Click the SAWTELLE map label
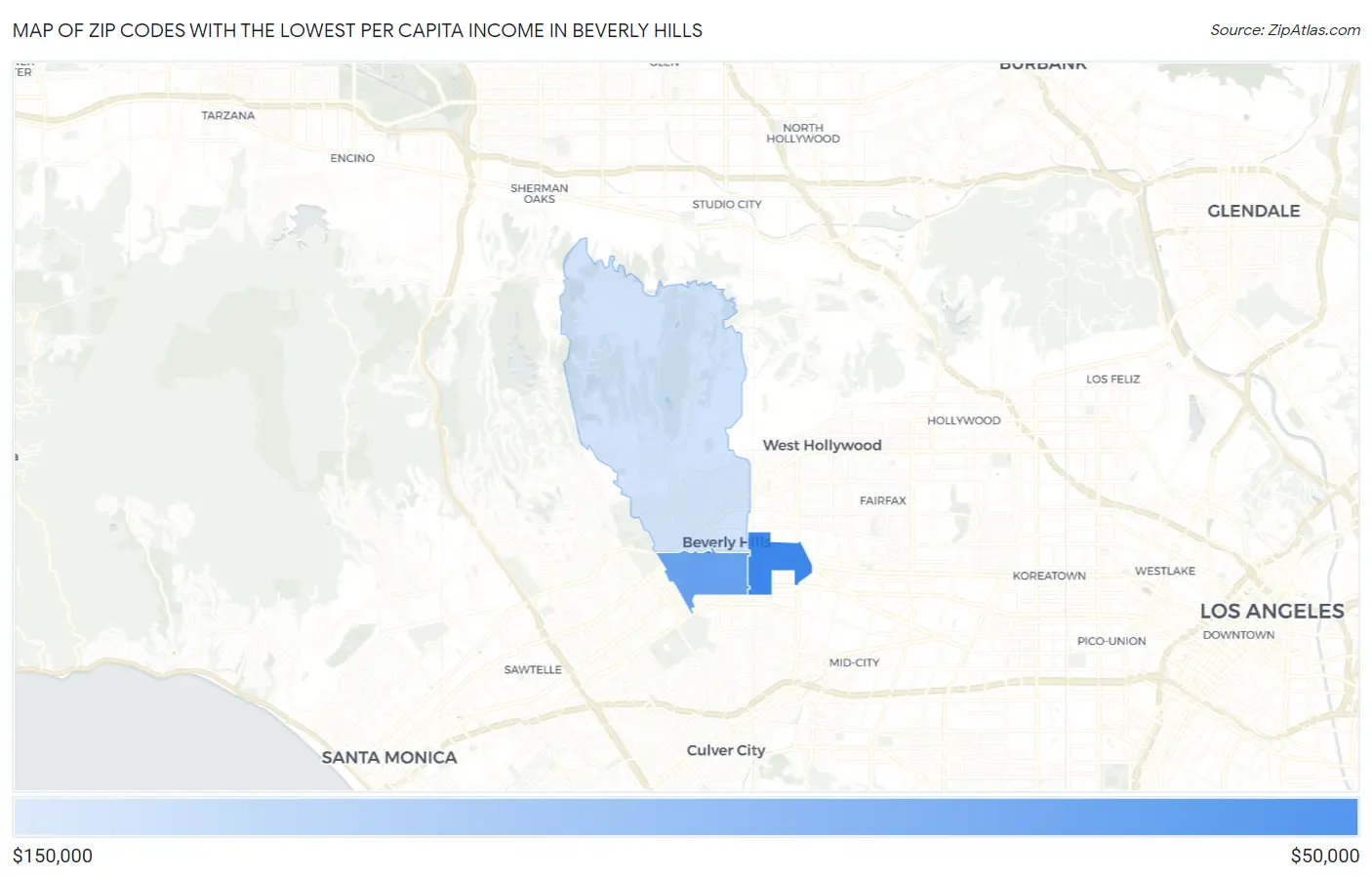The image size is (1372, 877). [x=533, y=669]
